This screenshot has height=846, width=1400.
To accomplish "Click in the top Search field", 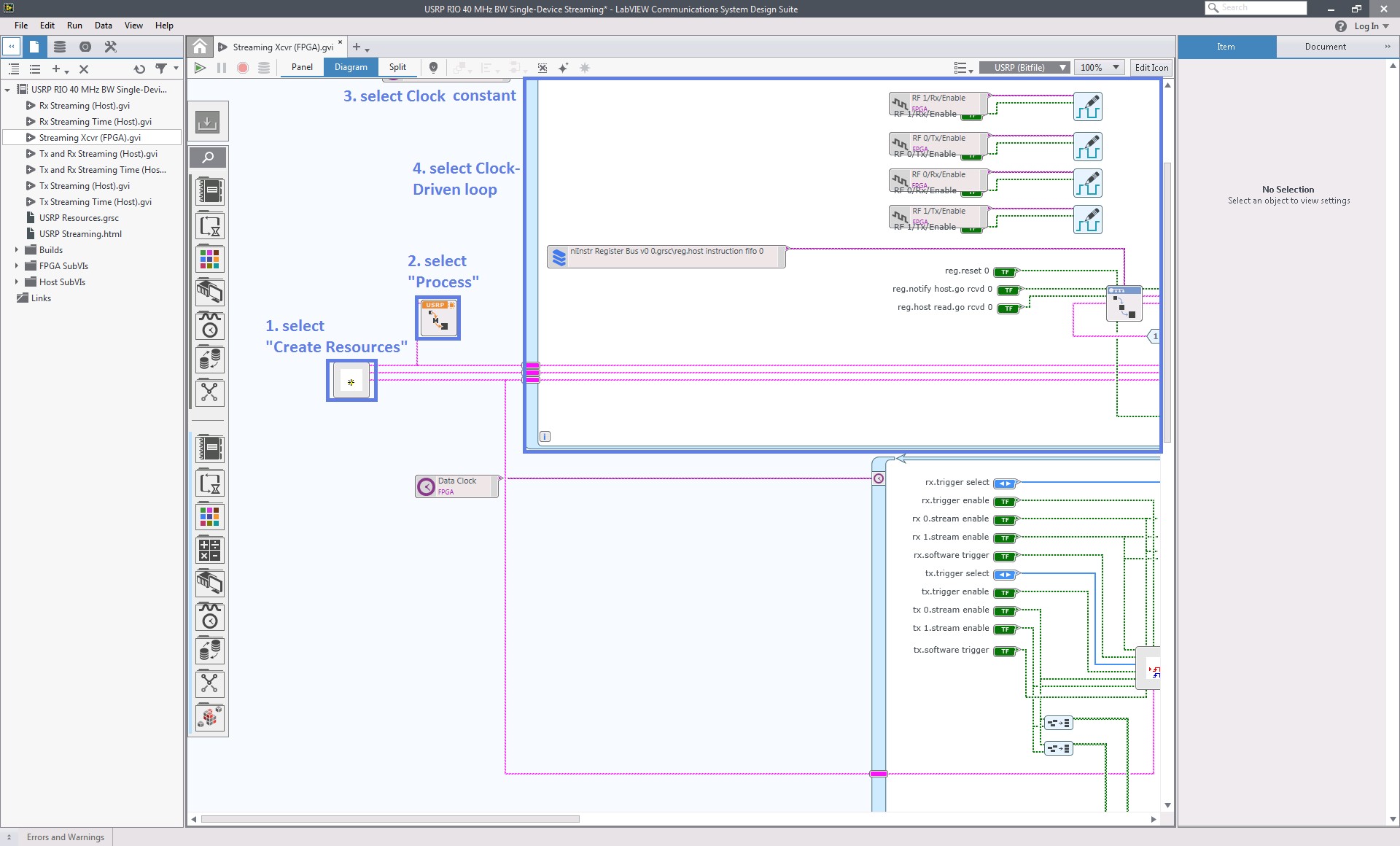I will click(1256, 8).
